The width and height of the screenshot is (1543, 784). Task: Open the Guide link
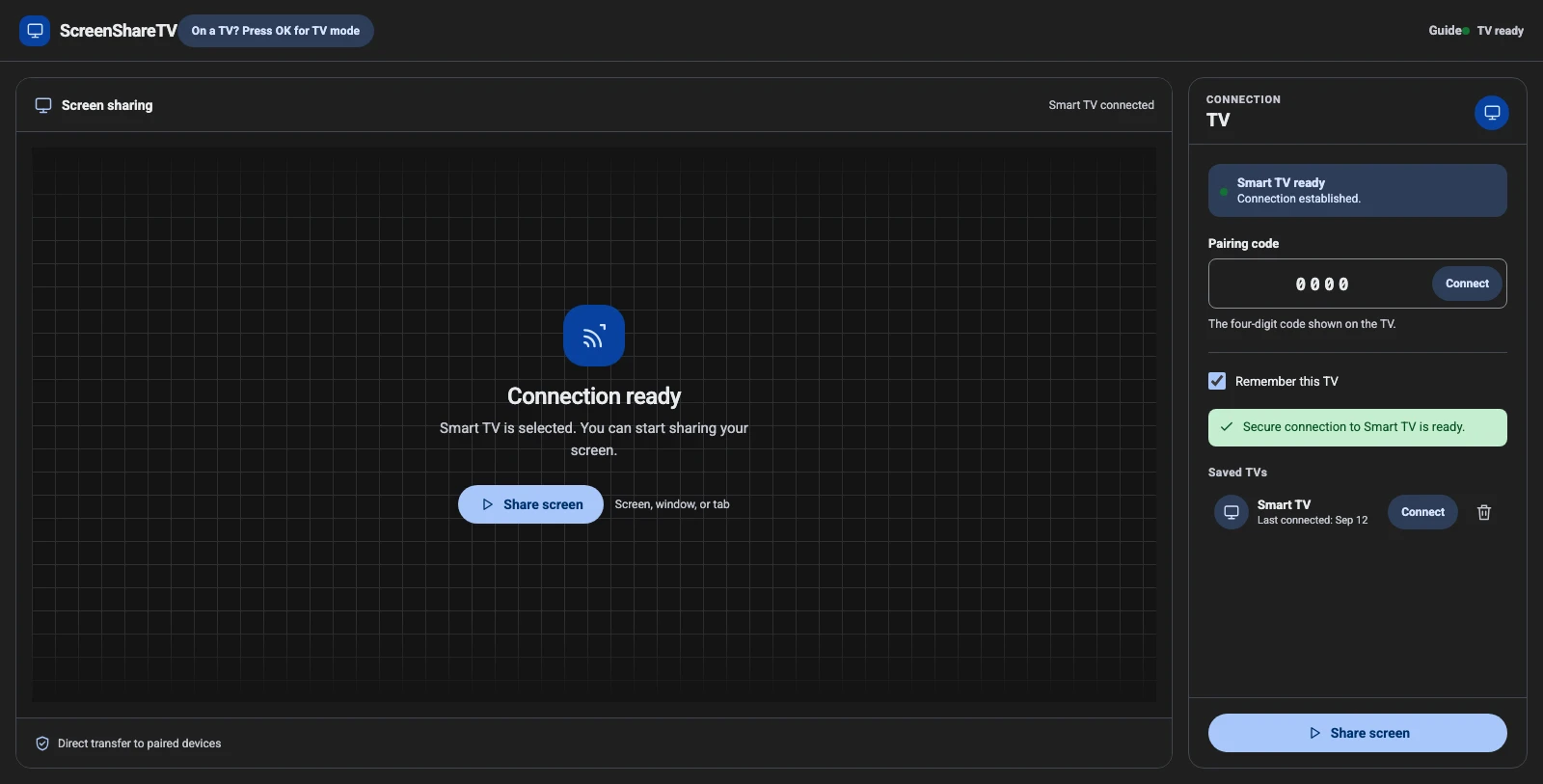1445,31
